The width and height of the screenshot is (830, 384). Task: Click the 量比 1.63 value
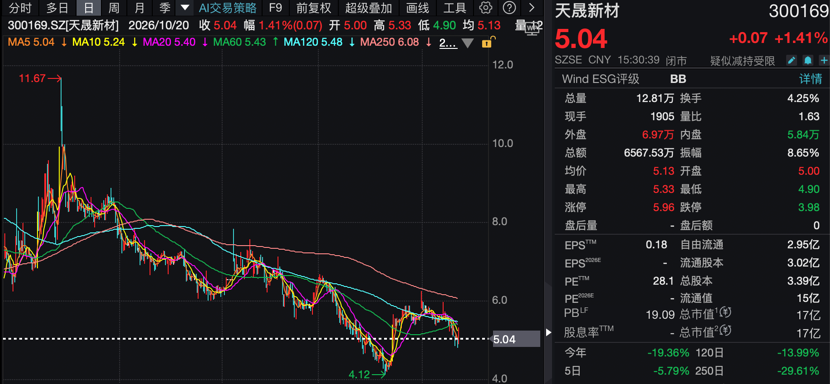click(x=808, y=116)
